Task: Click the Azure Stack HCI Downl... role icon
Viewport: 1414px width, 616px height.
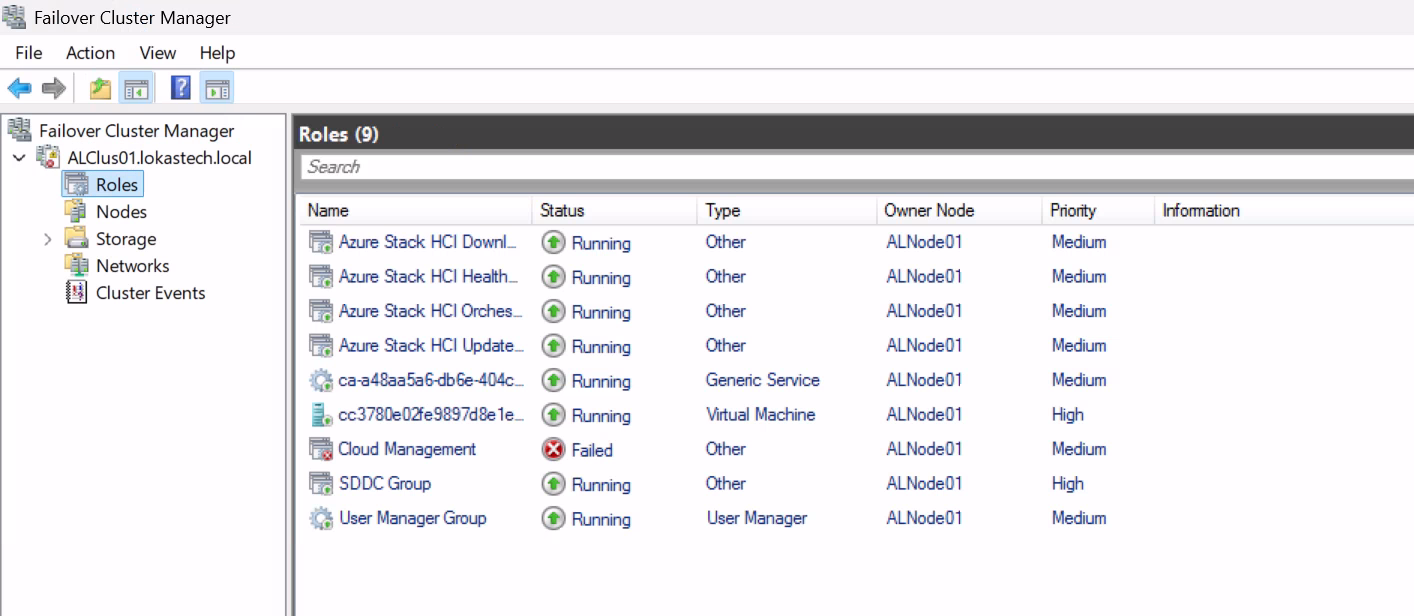Action: coord(321,242)
